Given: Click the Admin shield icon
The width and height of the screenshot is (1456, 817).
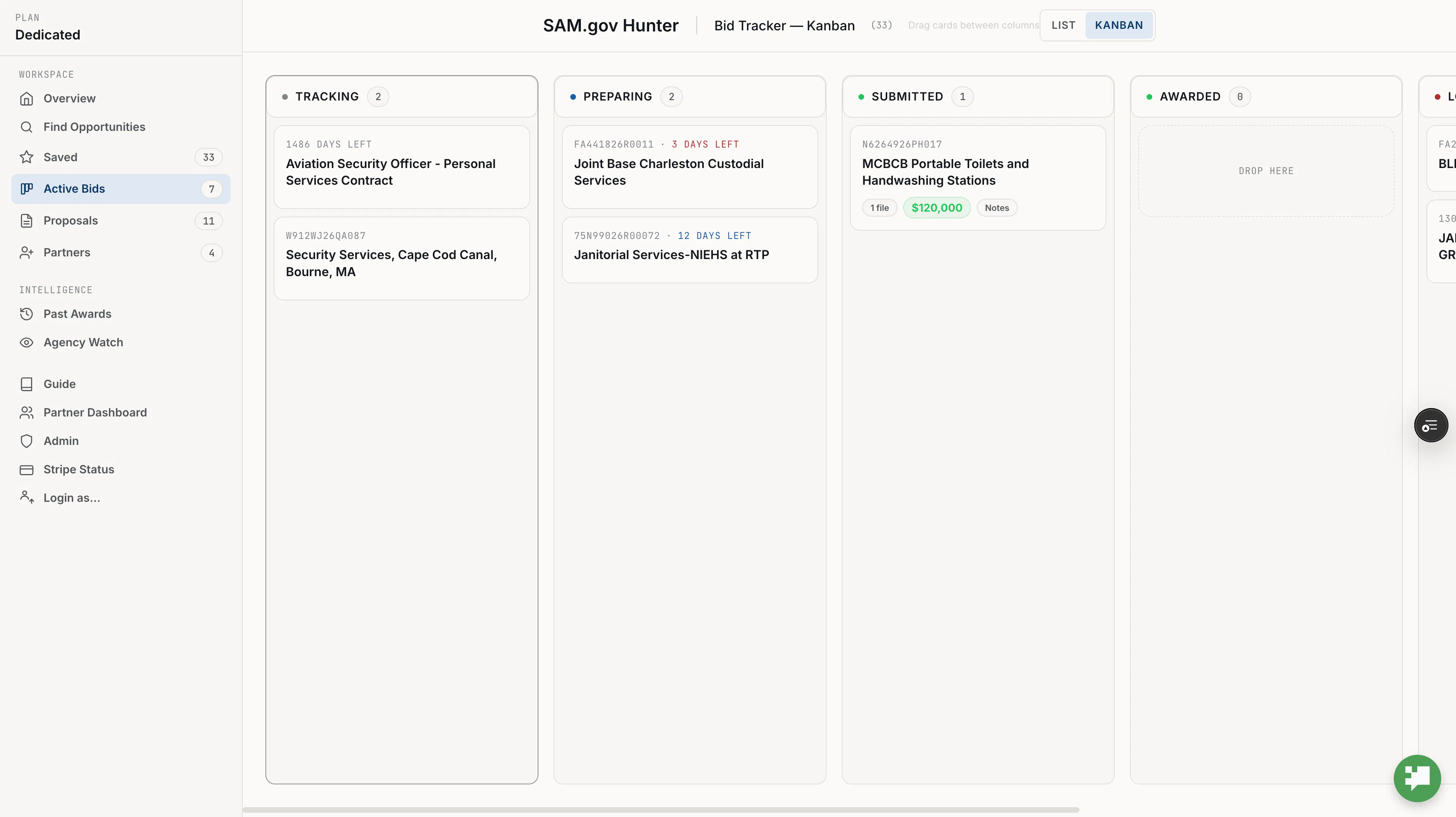Looking at the screenshot, I should (27, 441).
